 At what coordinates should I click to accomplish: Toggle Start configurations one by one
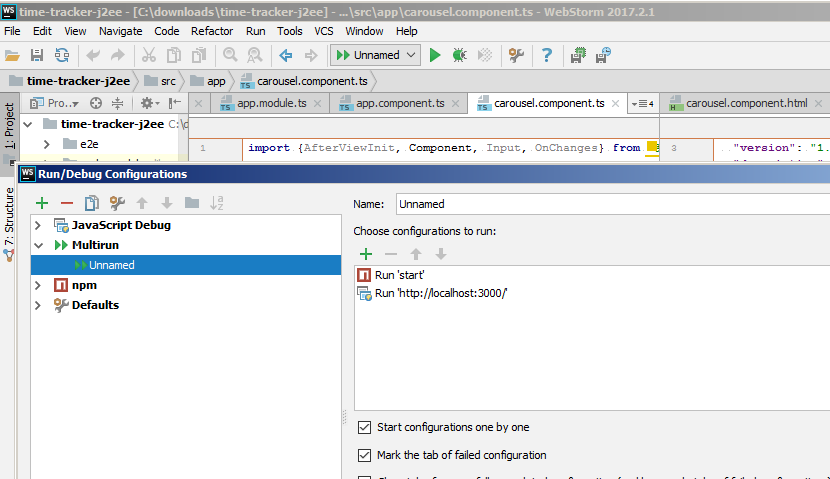tap(364, 427)
